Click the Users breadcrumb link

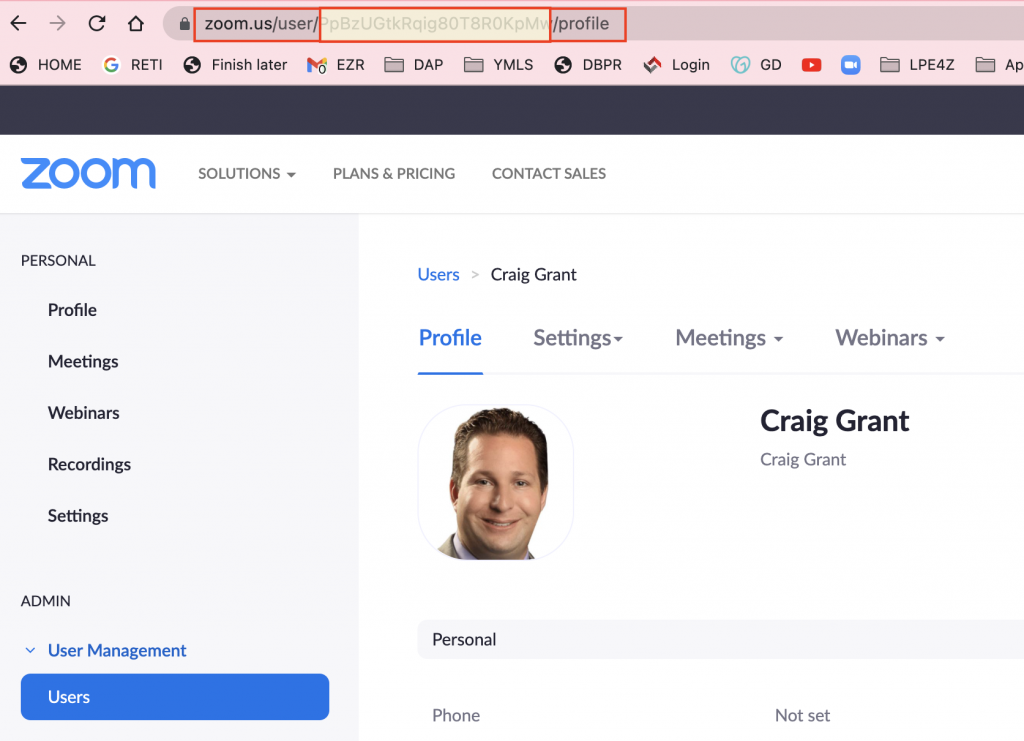438,275
